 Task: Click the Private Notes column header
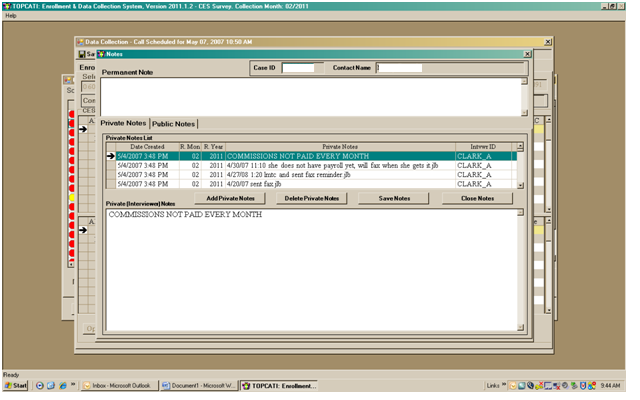(x=340, y=147)
